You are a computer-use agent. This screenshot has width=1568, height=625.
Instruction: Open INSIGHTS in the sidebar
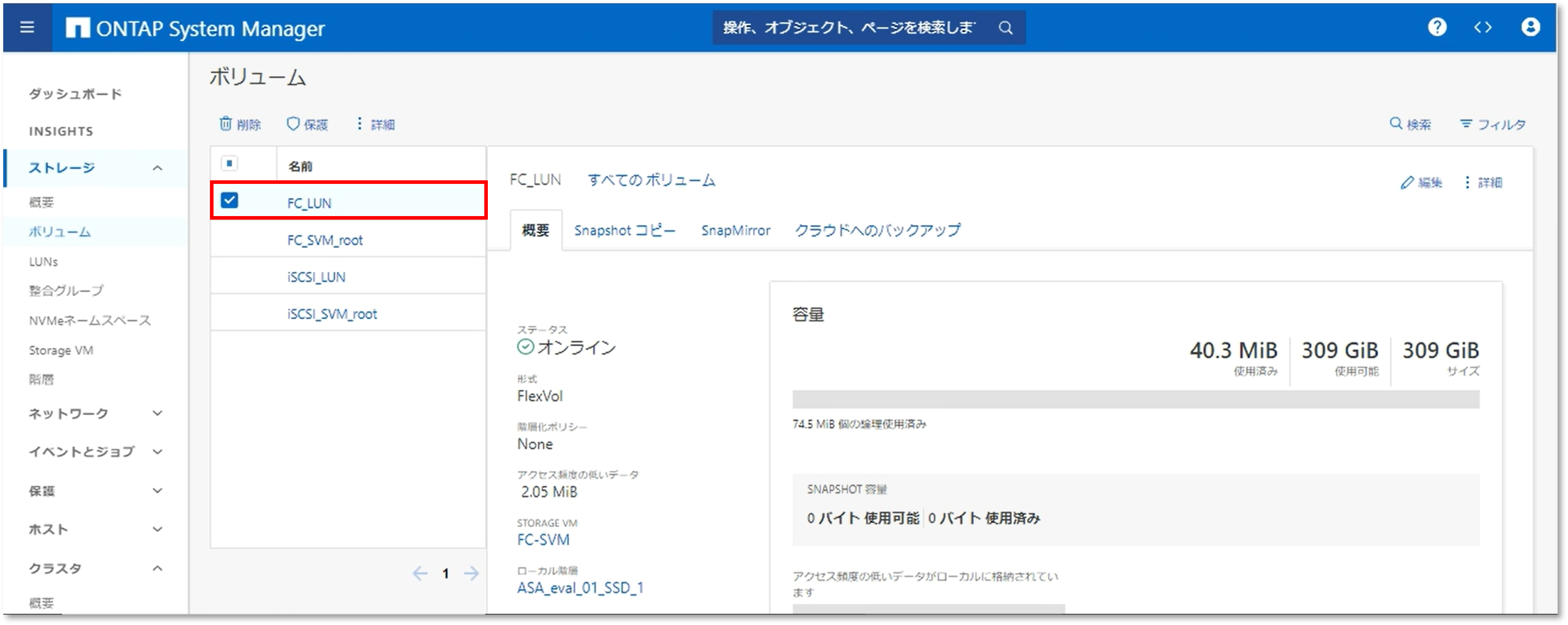point(61,131)
